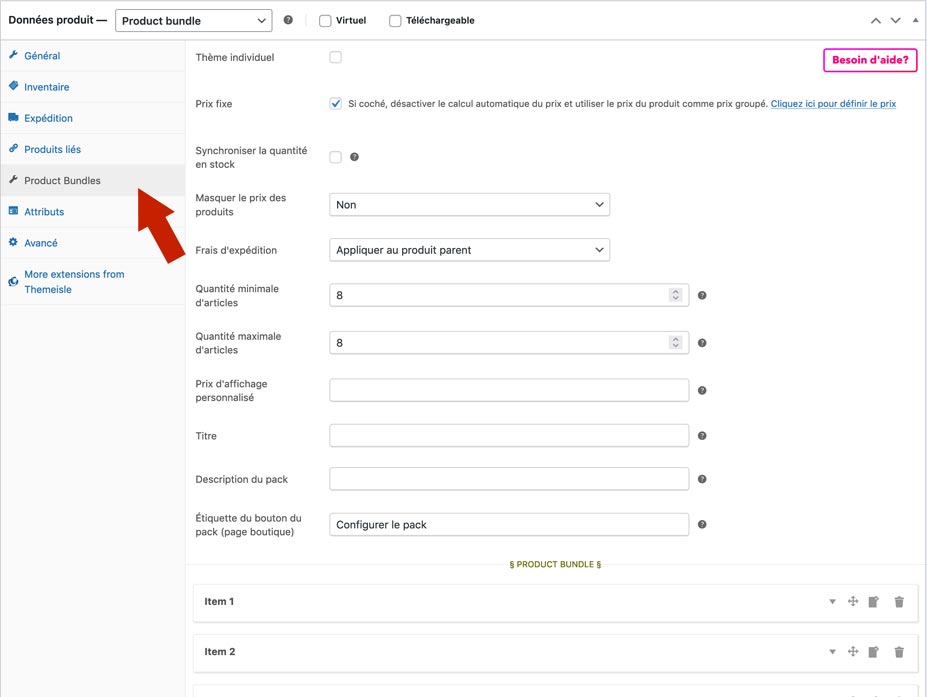Click help icon next to Titre field
The height and width of the screenshot is (697, 927).
702,436
